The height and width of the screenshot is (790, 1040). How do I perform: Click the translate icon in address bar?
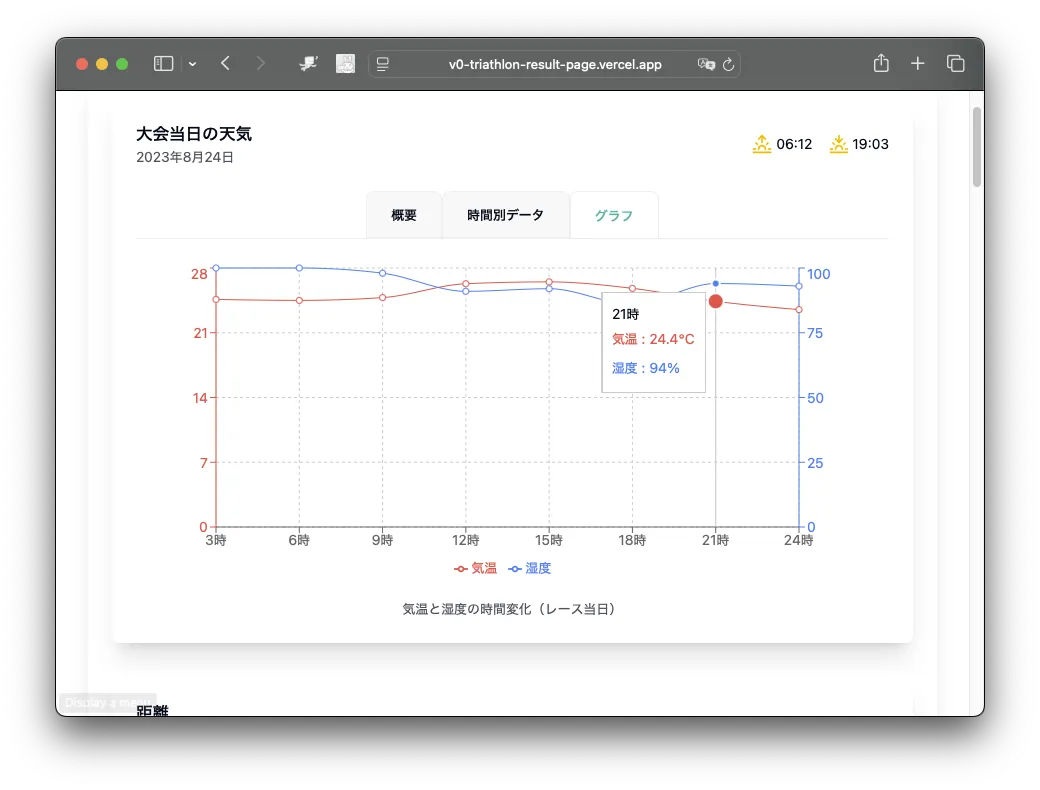click(706, 64)
